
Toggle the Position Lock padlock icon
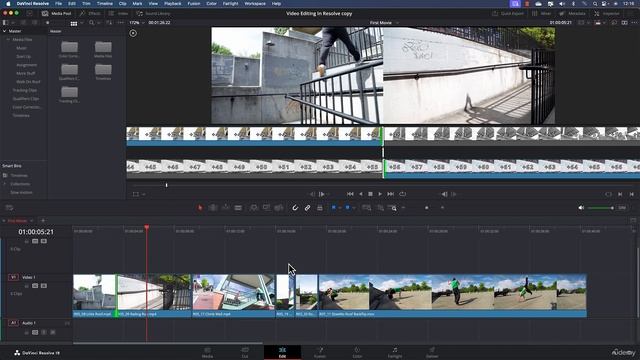(320, 208)
